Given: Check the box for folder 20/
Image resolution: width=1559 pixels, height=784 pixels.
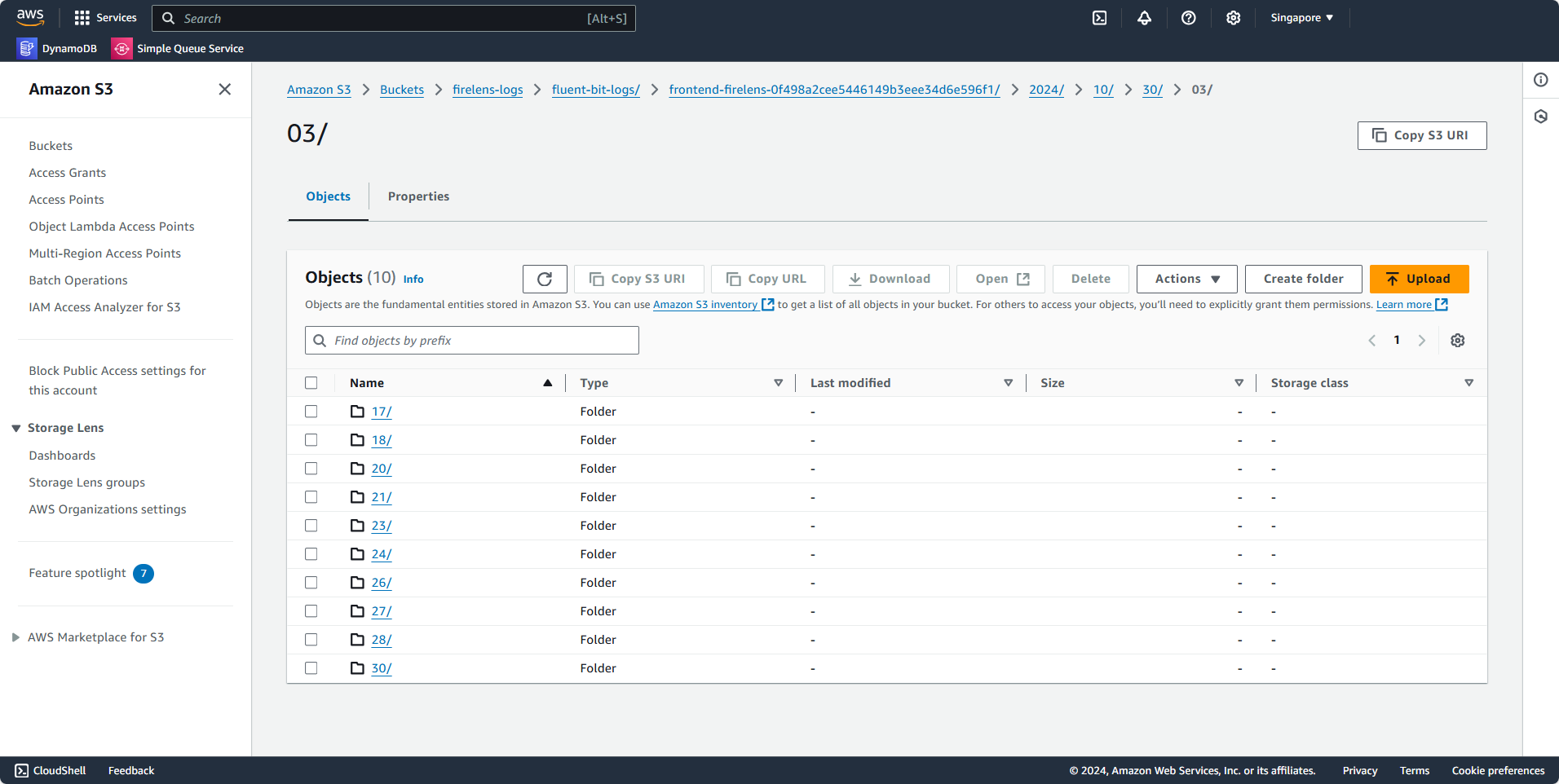Looking at the screenshot, I should (x=311, y=469).
